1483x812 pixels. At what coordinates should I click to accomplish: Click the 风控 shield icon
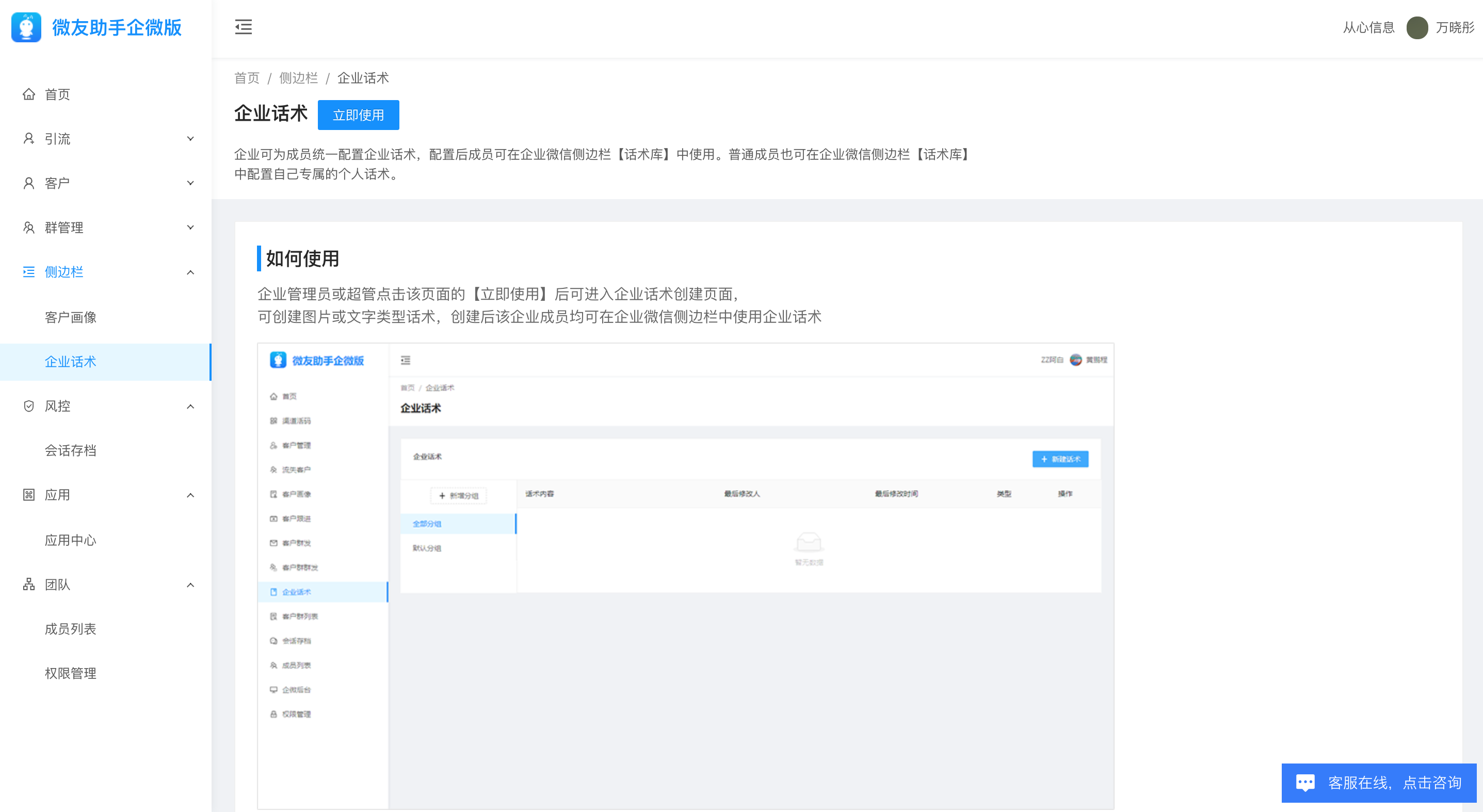pos(29,405)
